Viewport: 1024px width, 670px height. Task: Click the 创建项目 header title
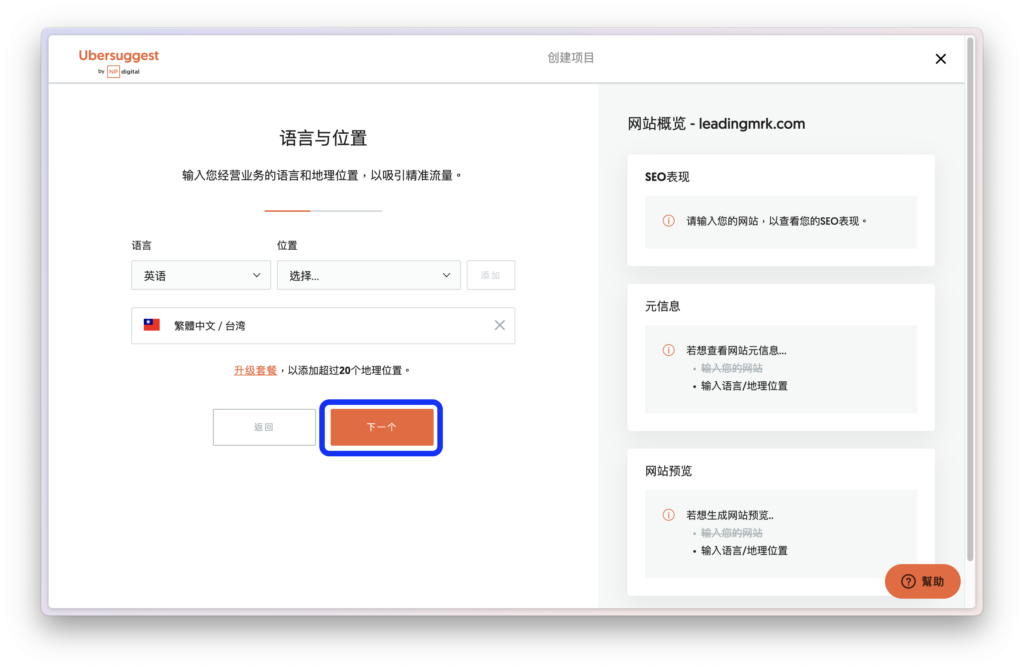point(571,57)
